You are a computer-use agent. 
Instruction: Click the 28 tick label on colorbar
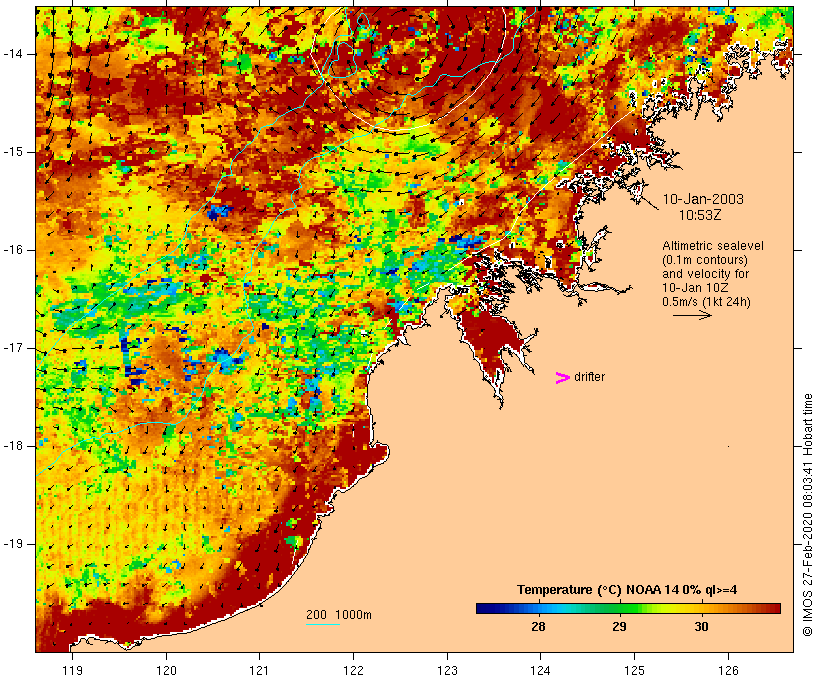[538, 627]
